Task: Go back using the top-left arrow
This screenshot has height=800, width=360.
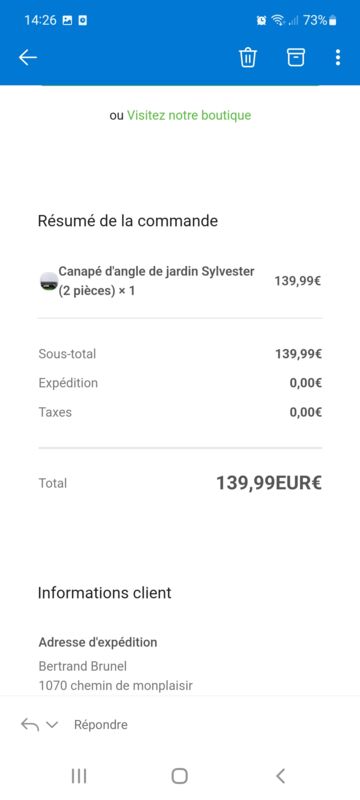Action: click(28, 58)
